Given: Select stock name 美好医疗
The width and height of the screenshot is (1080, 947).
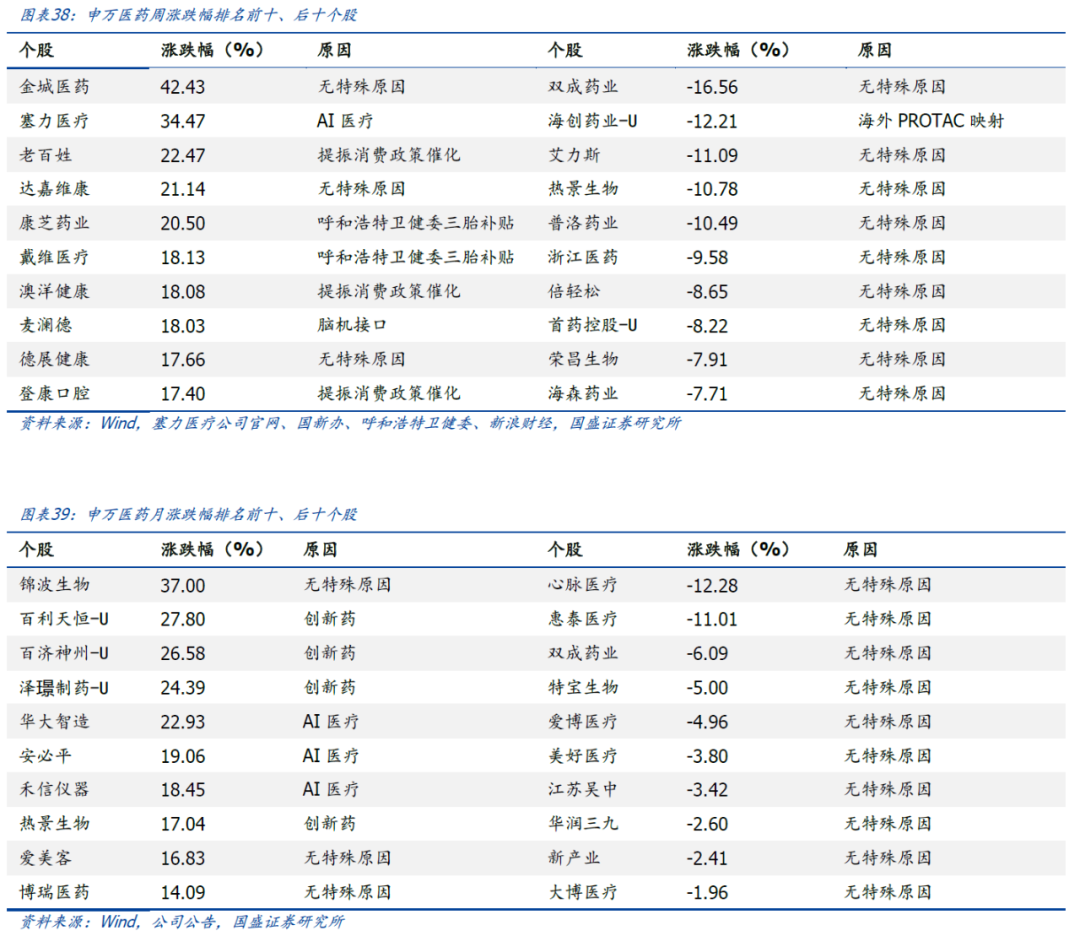Looking at the screenshot, I should pyautogui.click(x=583, y=756).
